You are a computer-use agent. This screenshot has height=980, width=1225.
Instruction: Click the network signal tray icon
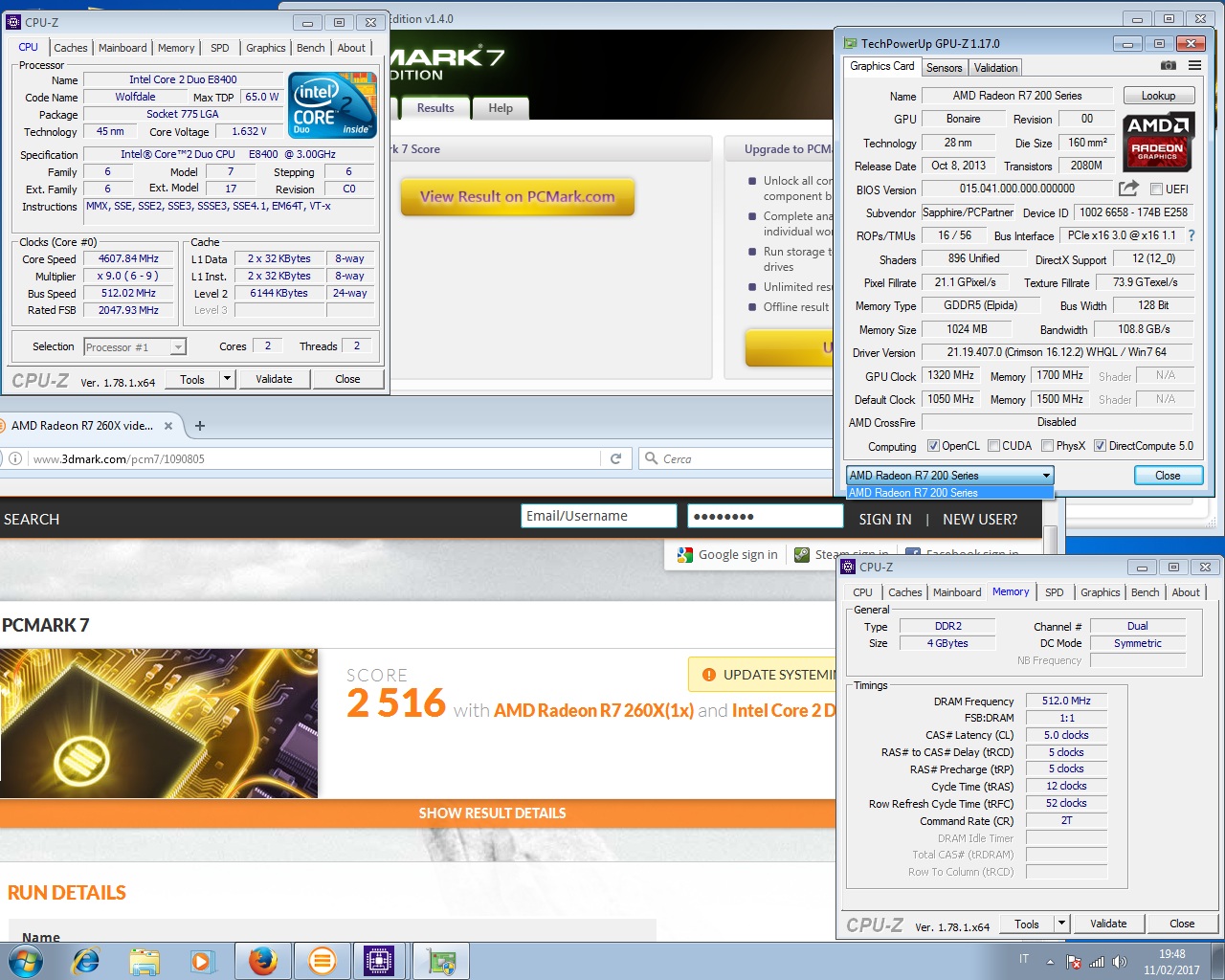coord(1097,962)
